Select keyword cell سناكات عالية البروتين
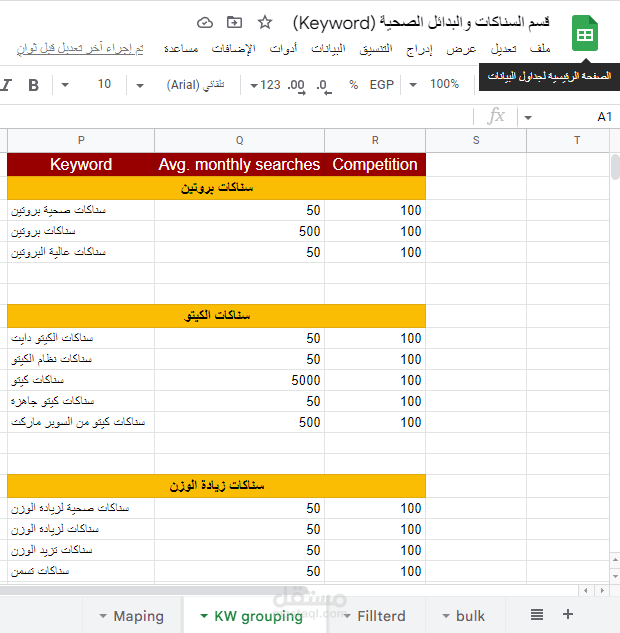The width and height of the screenshot is (620, 633). tap(81, 252)
